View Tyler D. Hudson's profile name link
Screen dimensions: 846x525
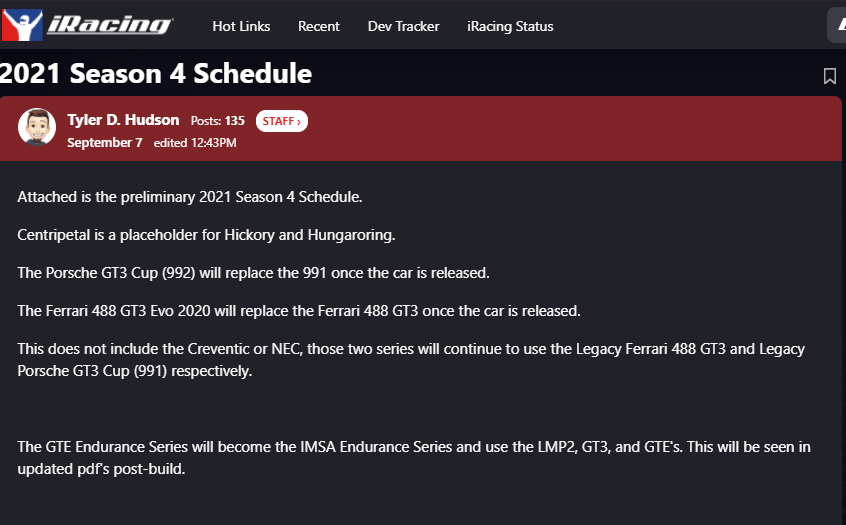coord(123,120)
